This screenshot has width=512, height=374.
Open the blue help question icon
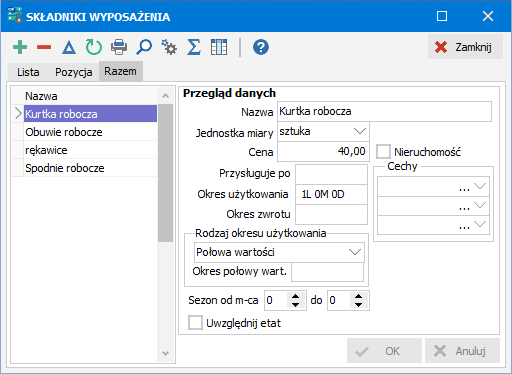[x=261, y=47]
